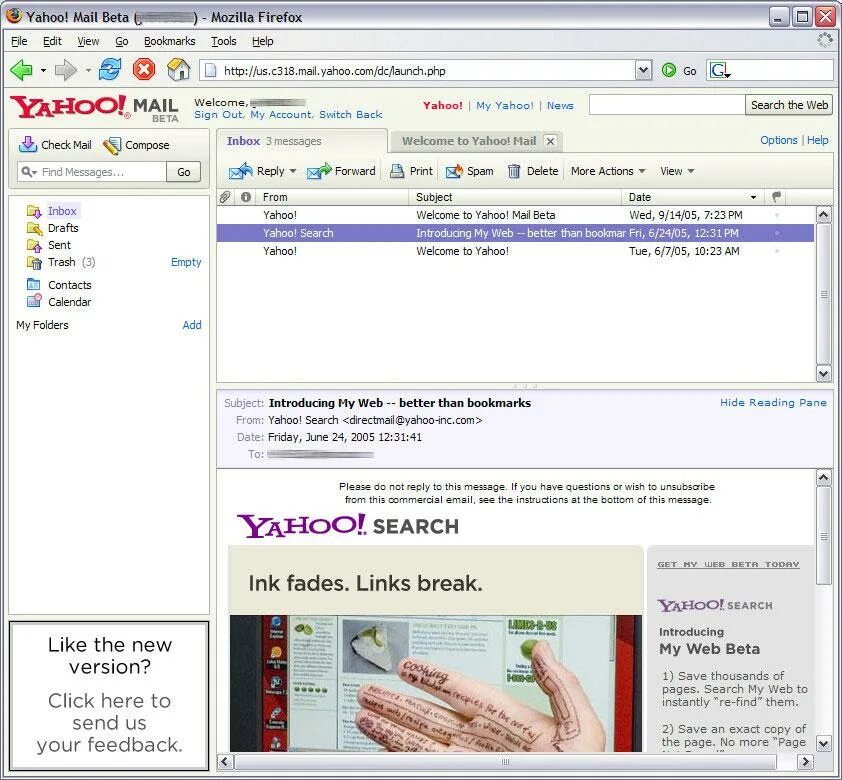Click the Hide Reading Pane link
The image size is (842, 780).
773,403
